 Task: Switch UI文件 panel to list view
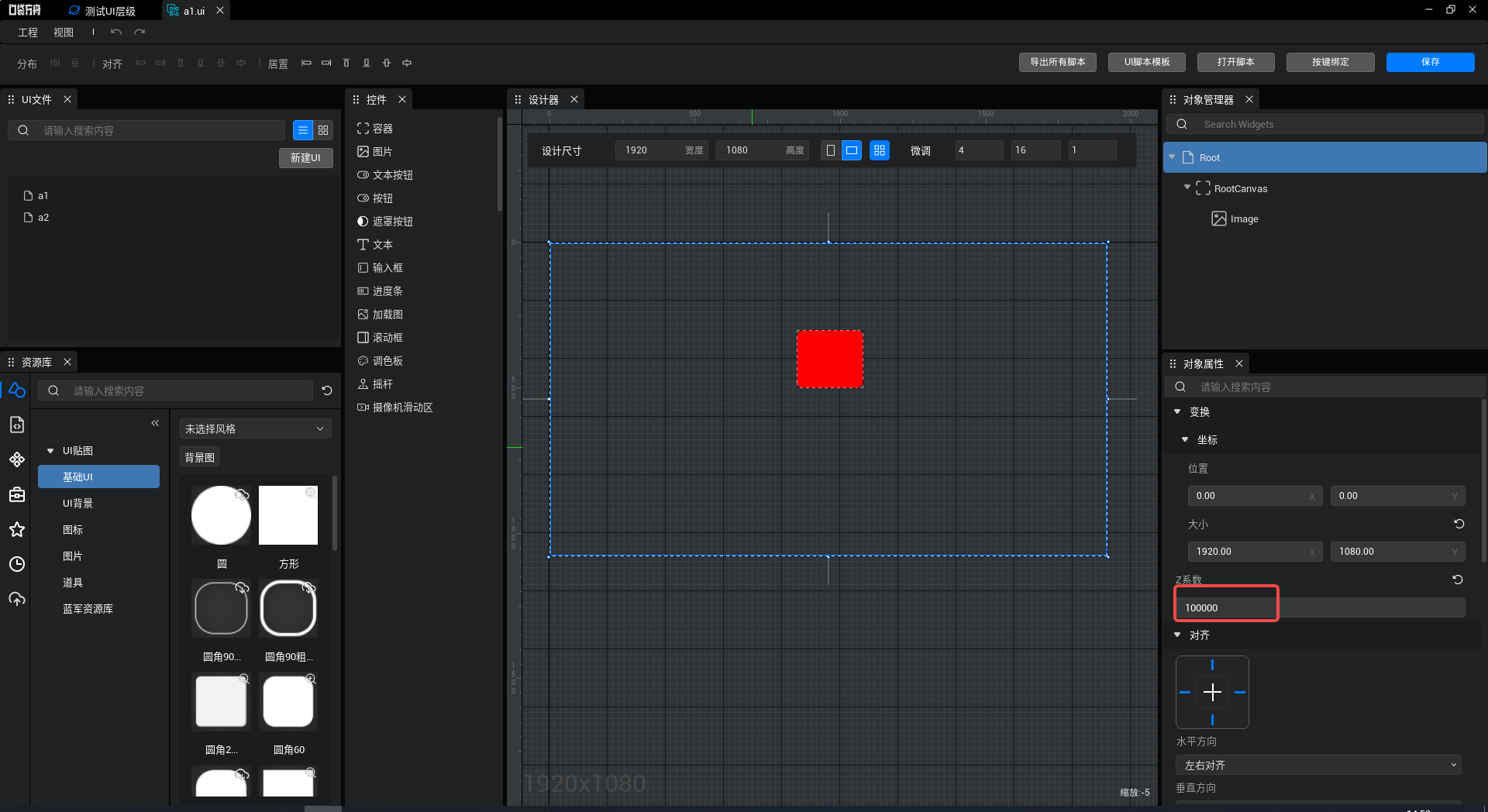(x=303, y=130)
